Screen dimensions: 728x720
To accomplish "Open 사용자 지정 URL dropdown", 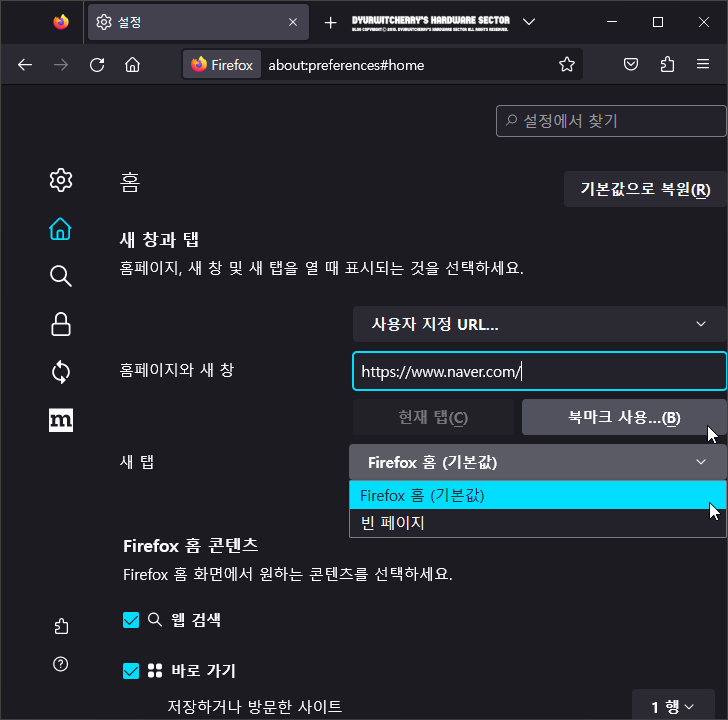I will [539, 324].
